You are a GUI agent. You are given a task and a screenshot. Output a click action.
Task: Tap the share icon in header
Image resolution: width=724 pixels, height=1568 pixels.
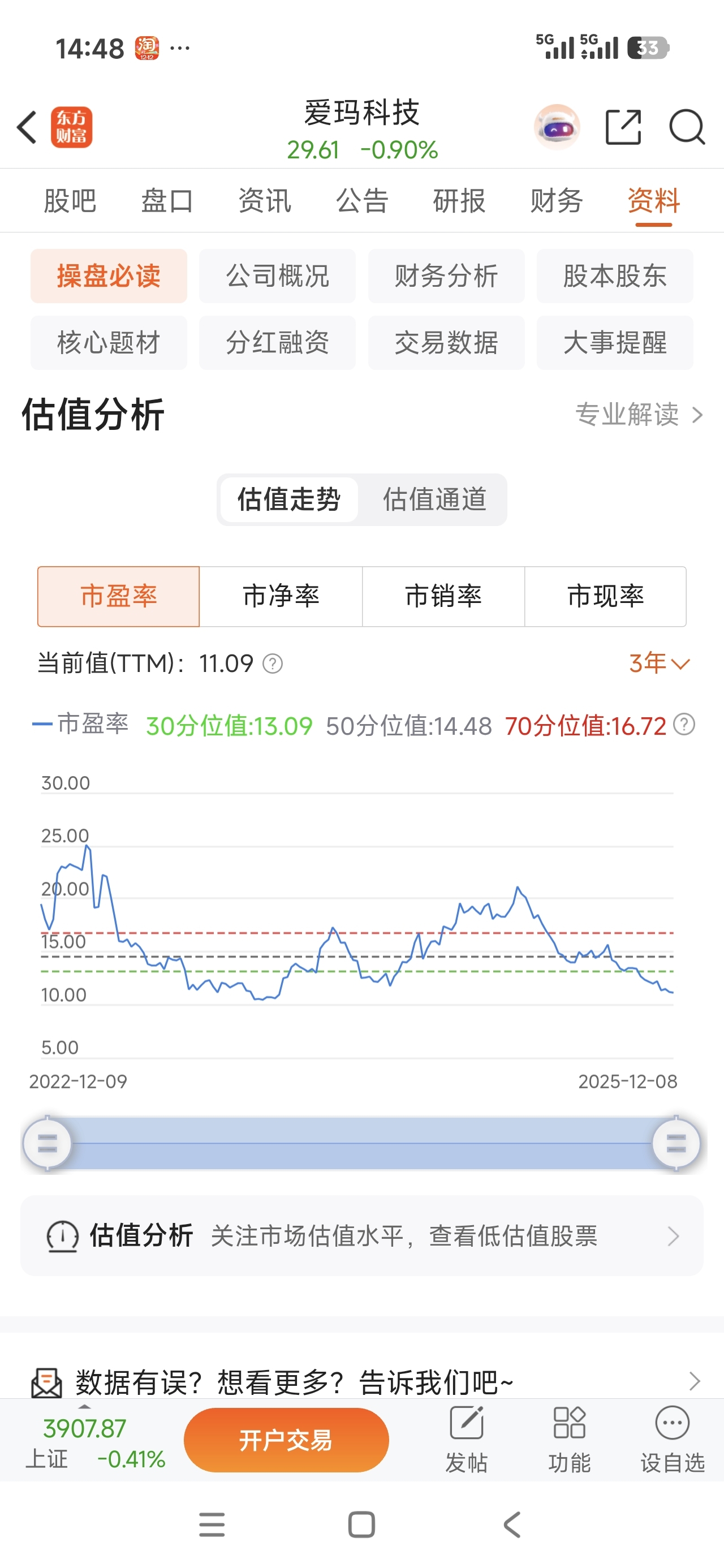623,127
